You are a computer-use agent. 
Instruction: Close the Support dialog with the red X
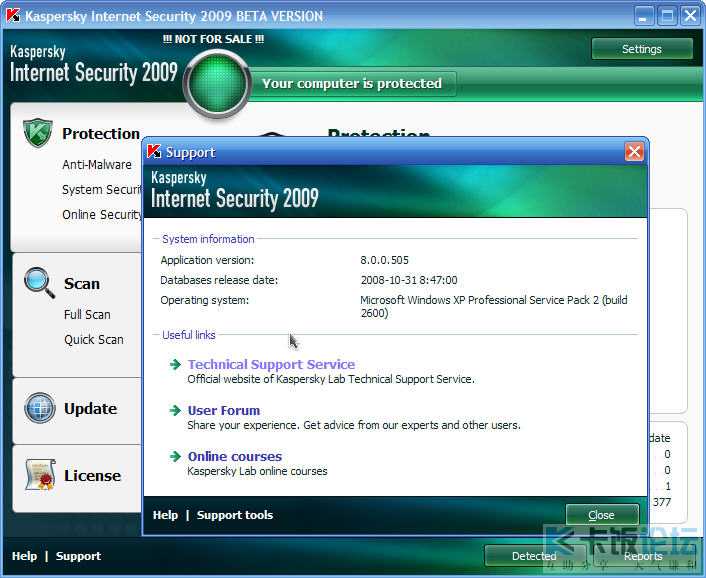coord(634,152)
